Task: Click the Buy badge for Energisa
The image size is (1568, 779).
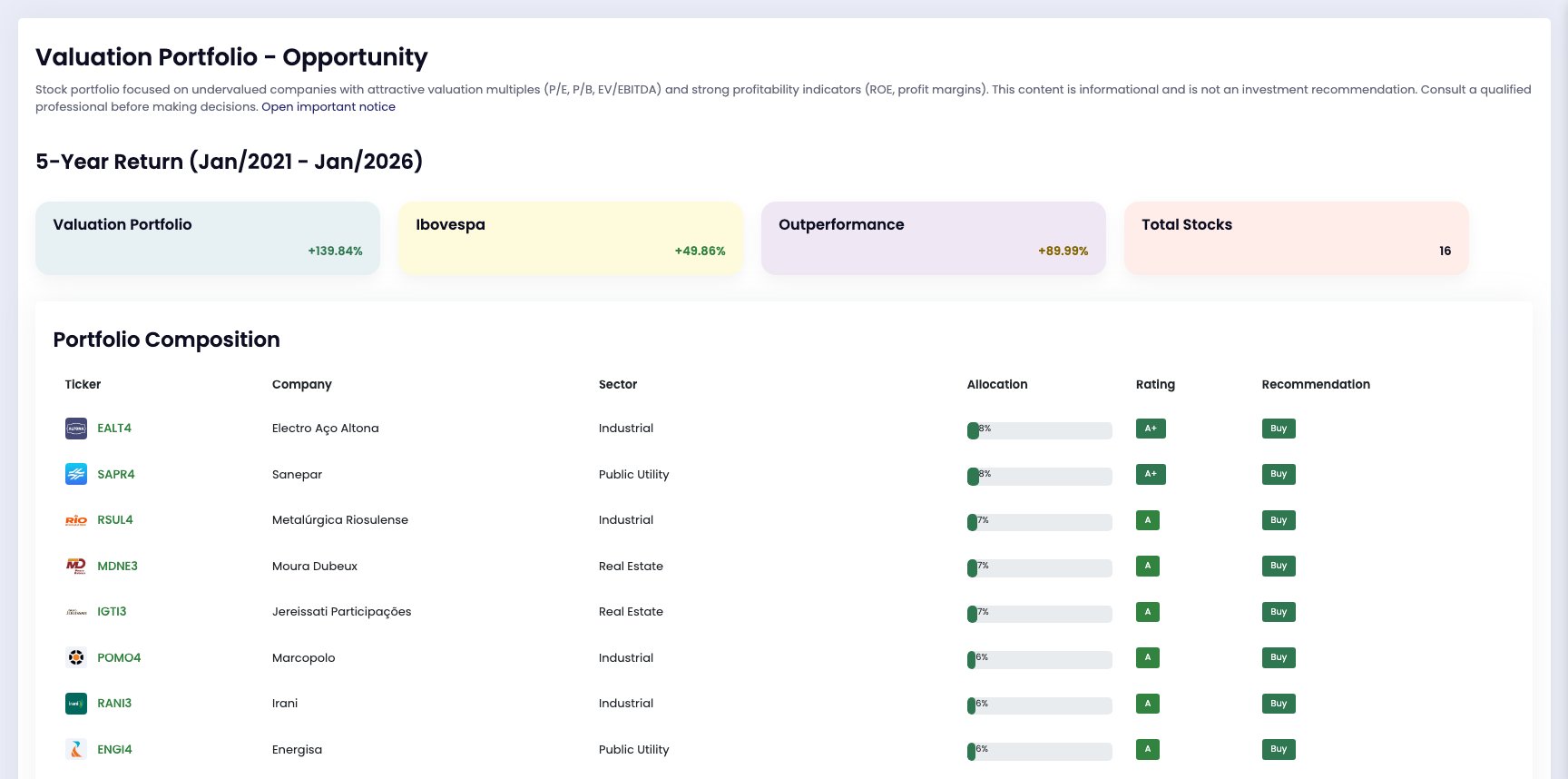Action: [1279, 749]
